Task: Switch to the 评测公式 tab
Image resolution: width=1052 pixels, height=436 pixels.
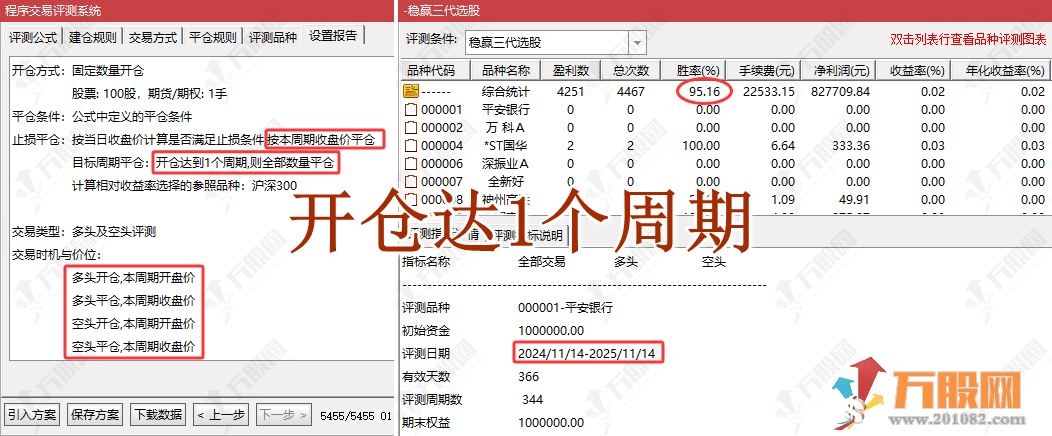Action: [x=33, y=37]
